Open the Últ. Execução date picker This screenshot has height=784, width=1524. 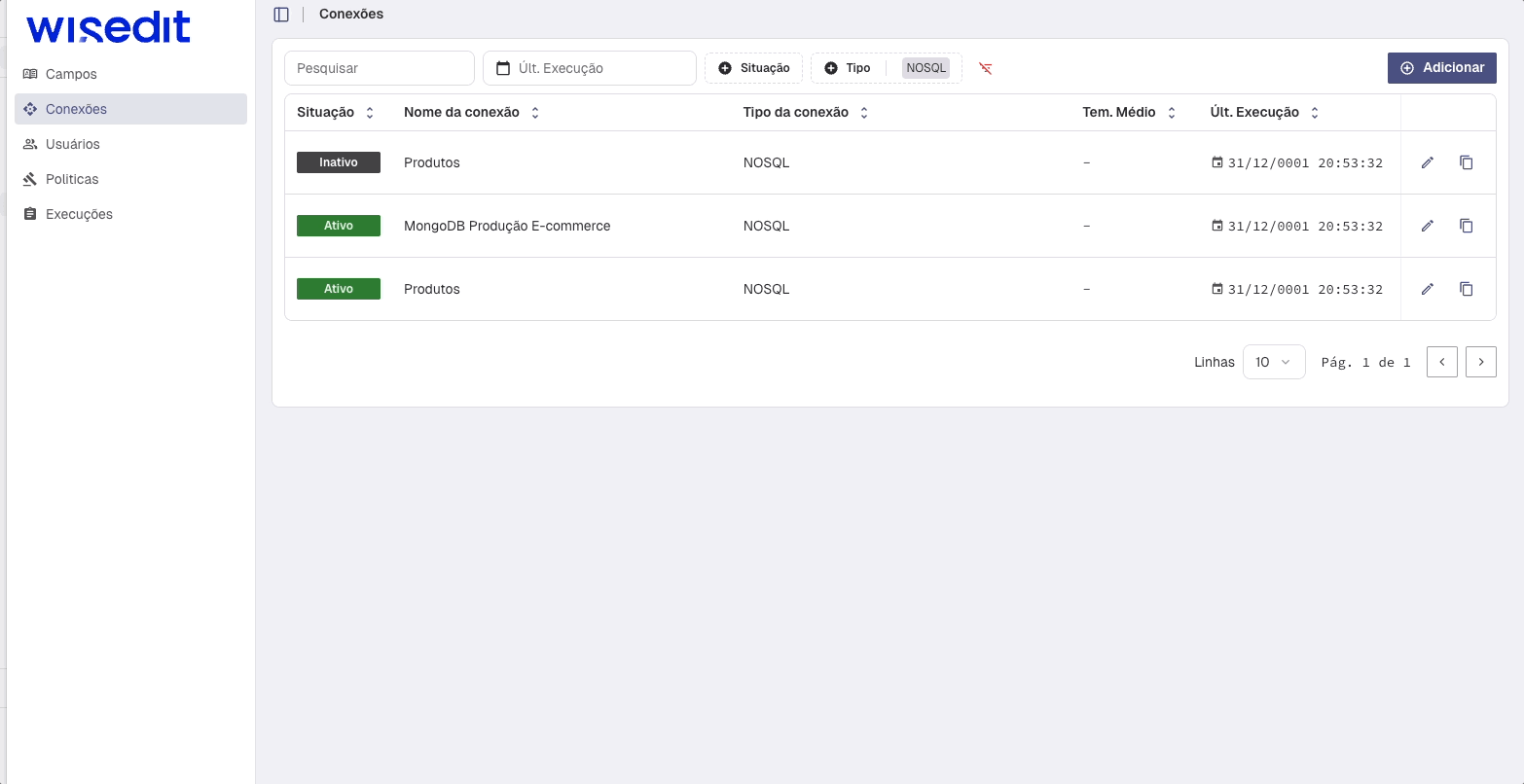(590, 68)
